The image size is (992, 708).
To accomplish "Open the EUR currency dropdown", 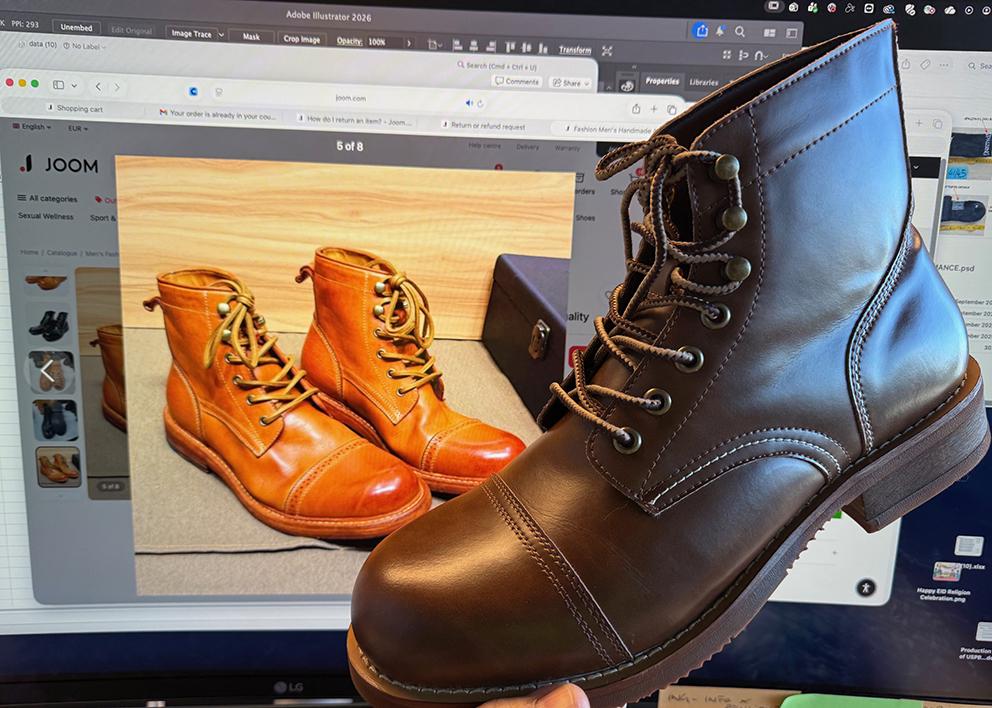I will 78,128.
